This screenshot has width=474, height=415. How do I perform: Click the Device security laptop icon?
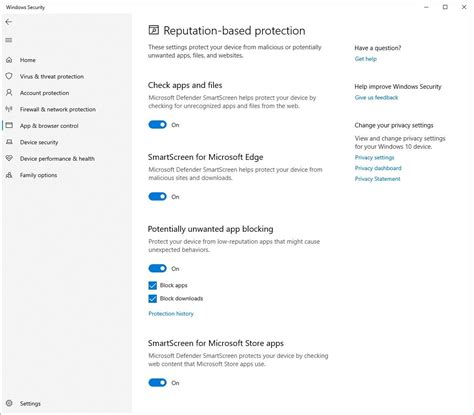point(9,142)
